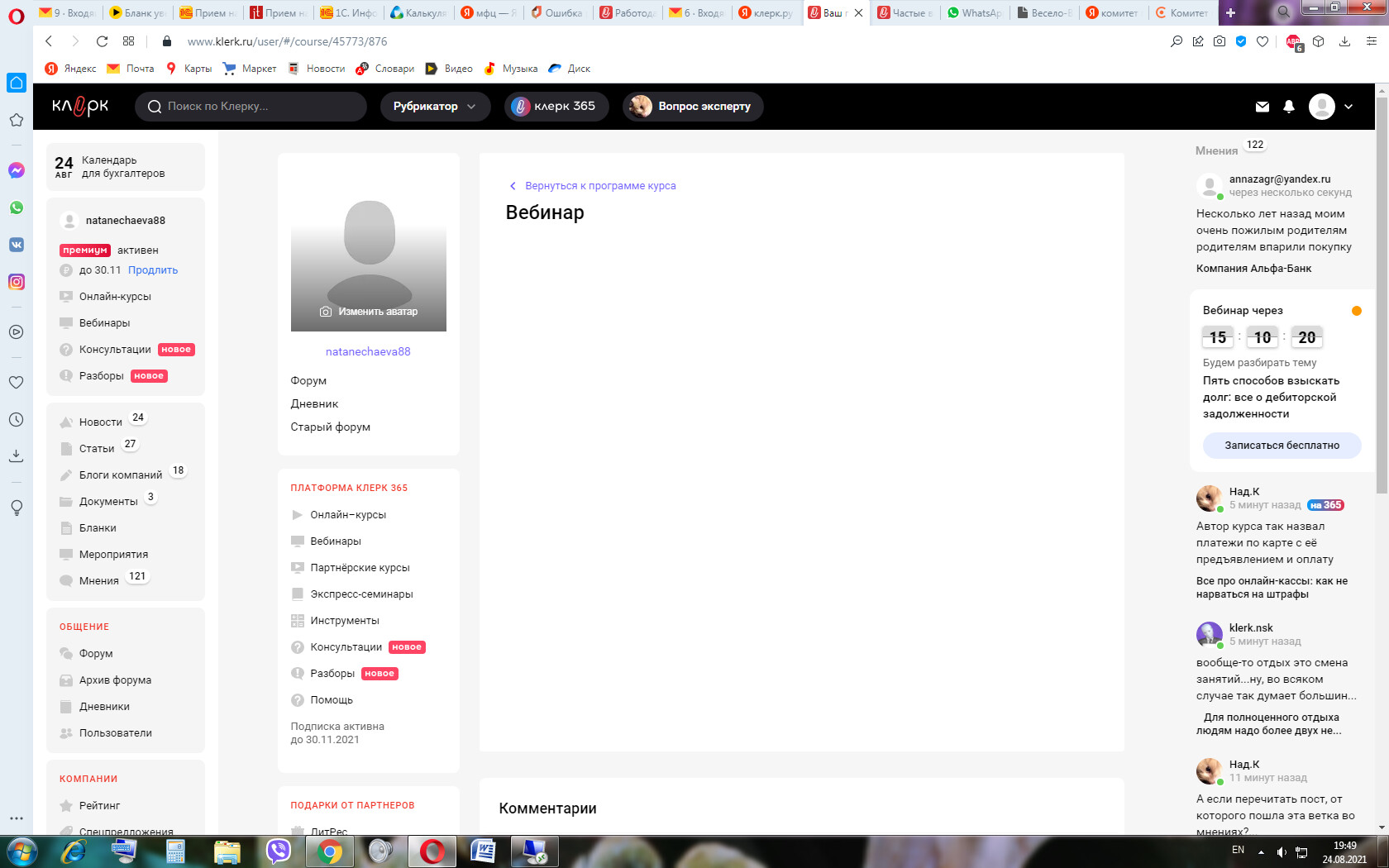1389x868 pixels.
Task: Open Календарь для бухгалтеров widget
Action: [x=126, y=167]
